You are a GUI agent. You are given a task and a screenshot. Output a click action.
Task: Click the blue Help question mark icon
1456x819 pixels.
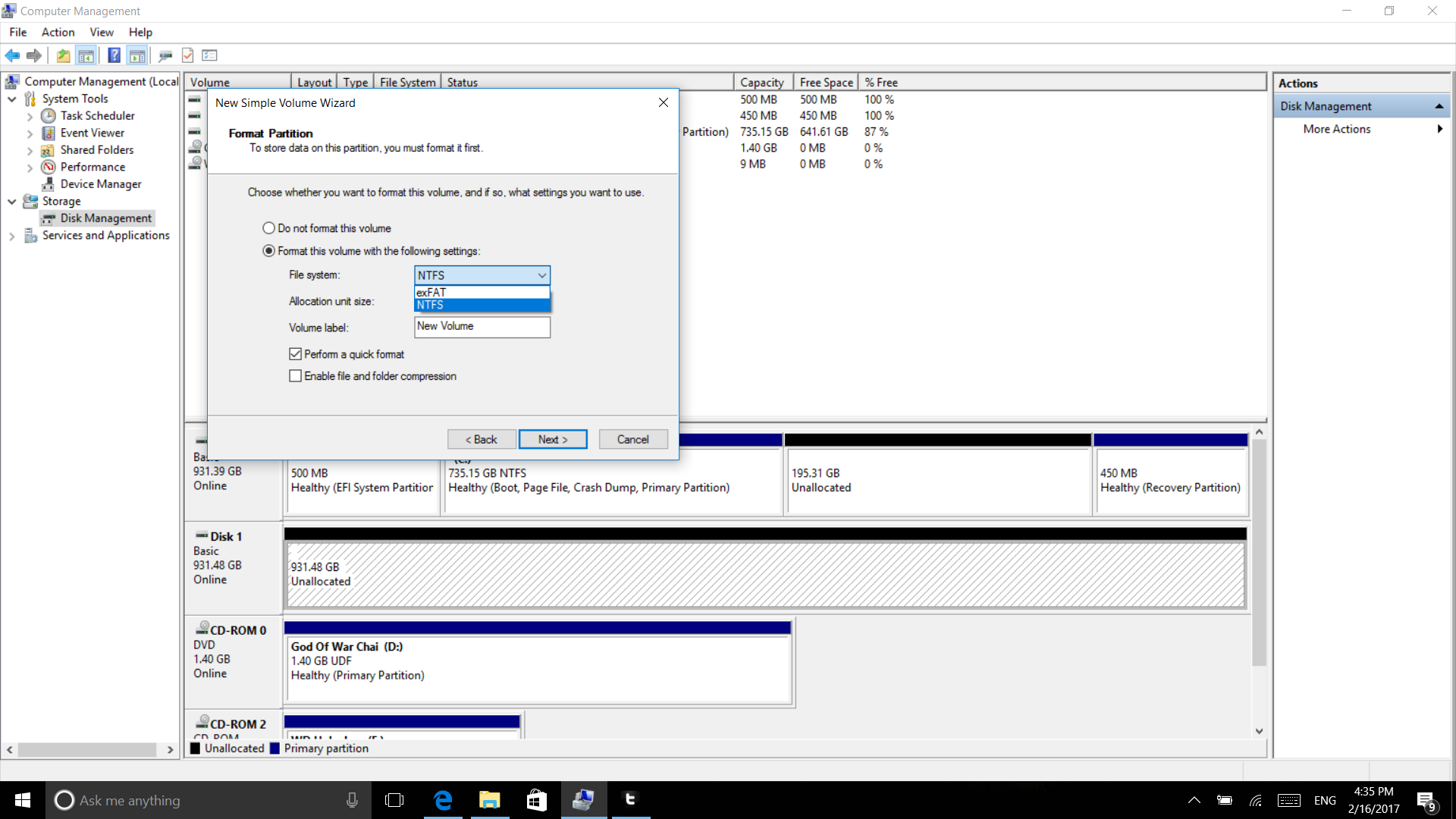114,55
